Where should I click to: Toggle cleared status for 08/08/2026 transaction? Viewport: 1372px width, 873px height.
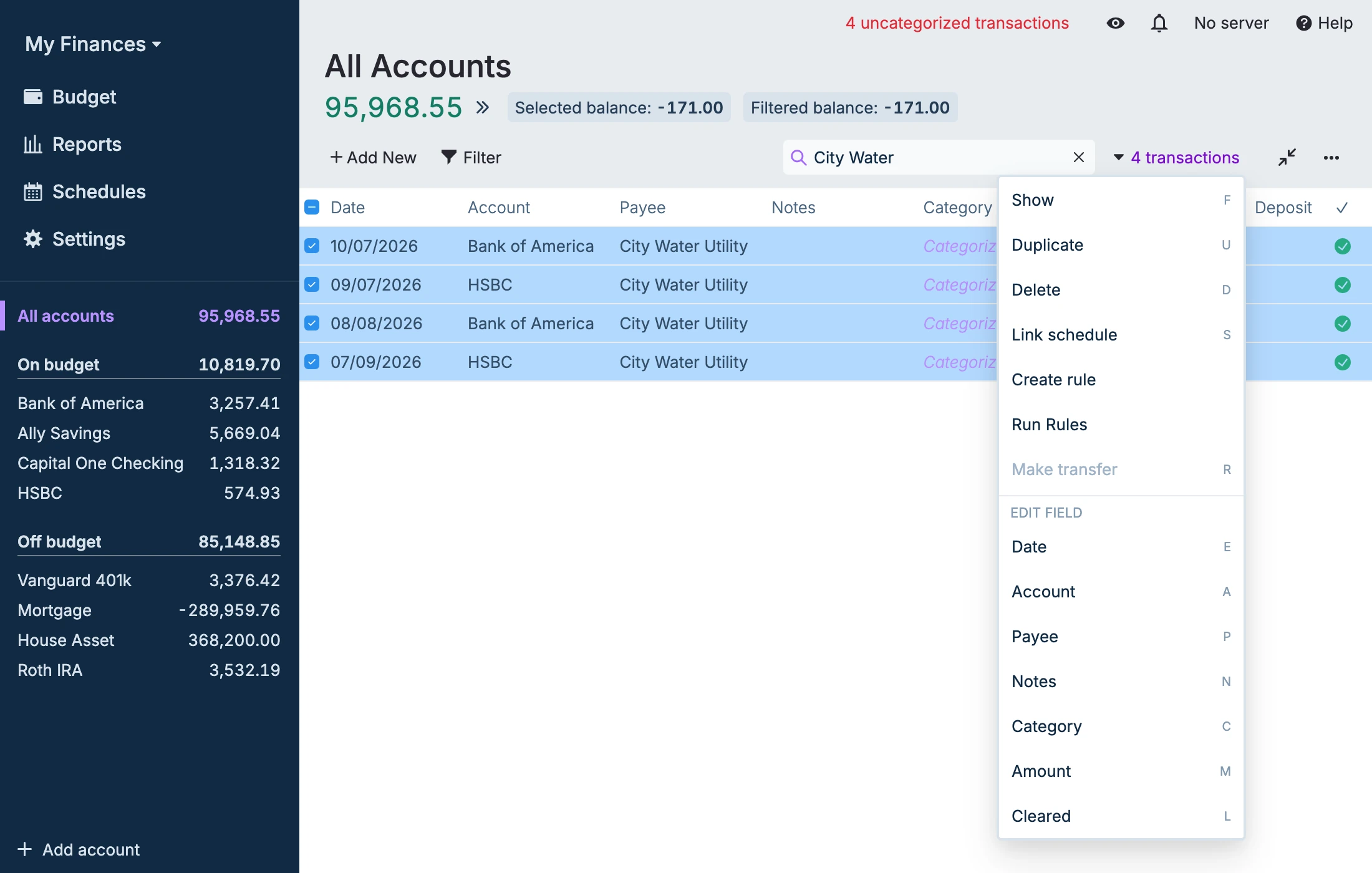1342,324
